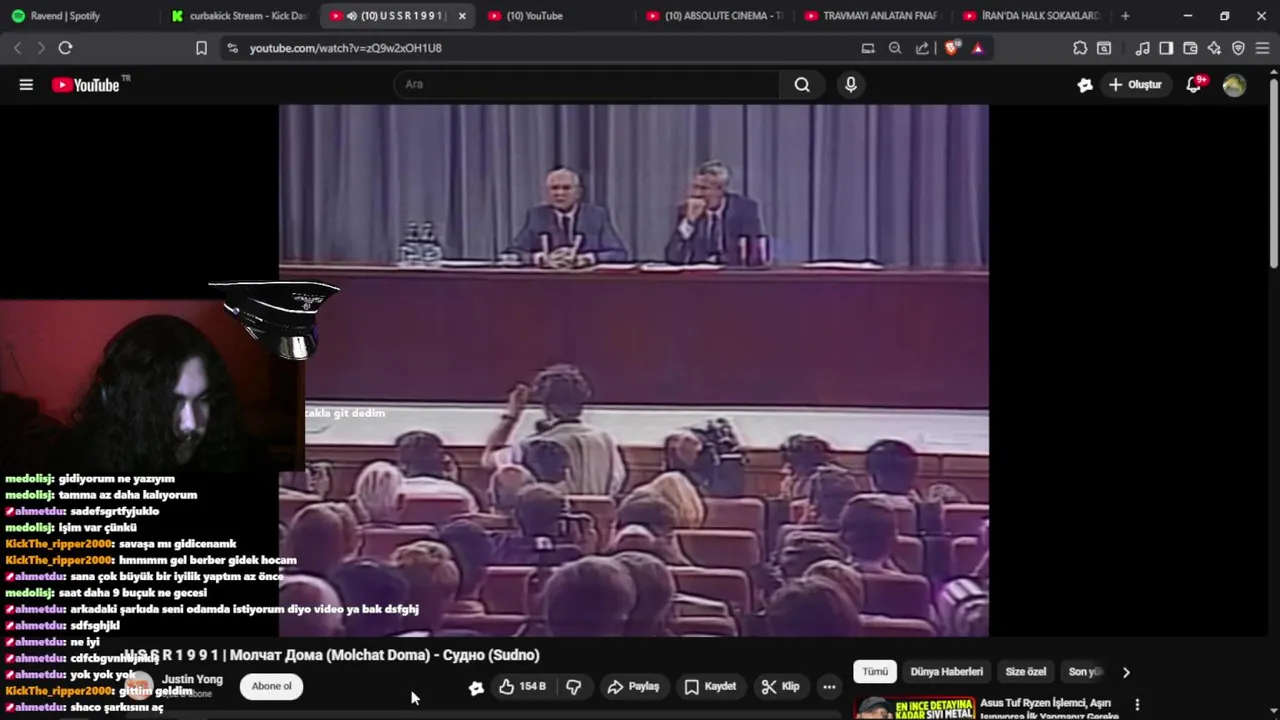The width and height of the screenshot is (1280, 720).
Task: Open the browser music note media control
Action: [x=1142, y=48]
